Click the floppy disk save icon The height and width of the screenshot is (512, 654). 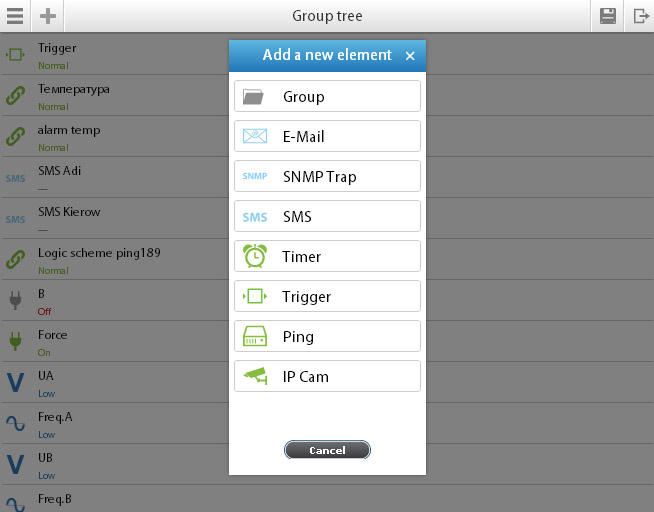pyautogui.click(x=608, y=16)
